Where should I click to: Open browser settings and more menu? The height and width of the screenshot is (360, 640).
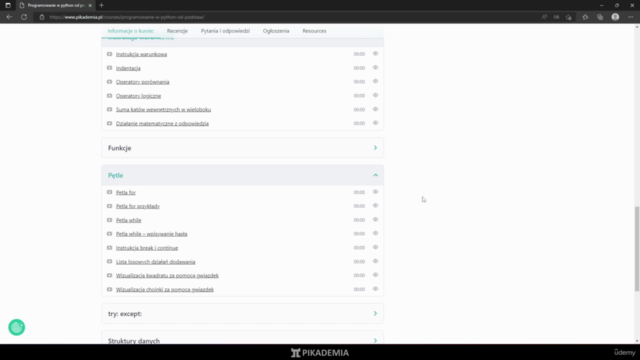pyautogui.click(x=631, y=17)
